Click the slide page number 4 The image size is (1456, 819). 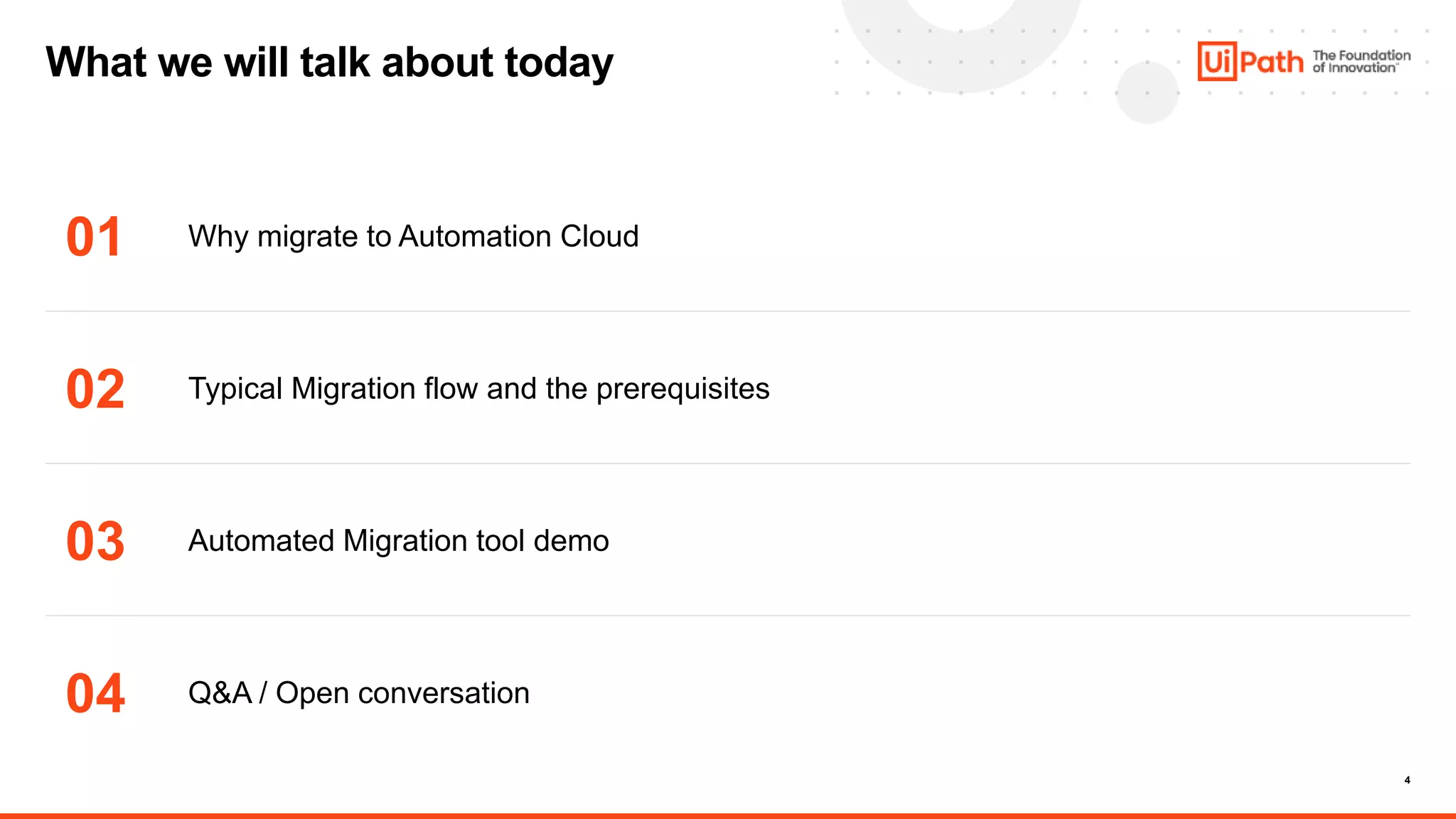click(x=1407, y=780)
